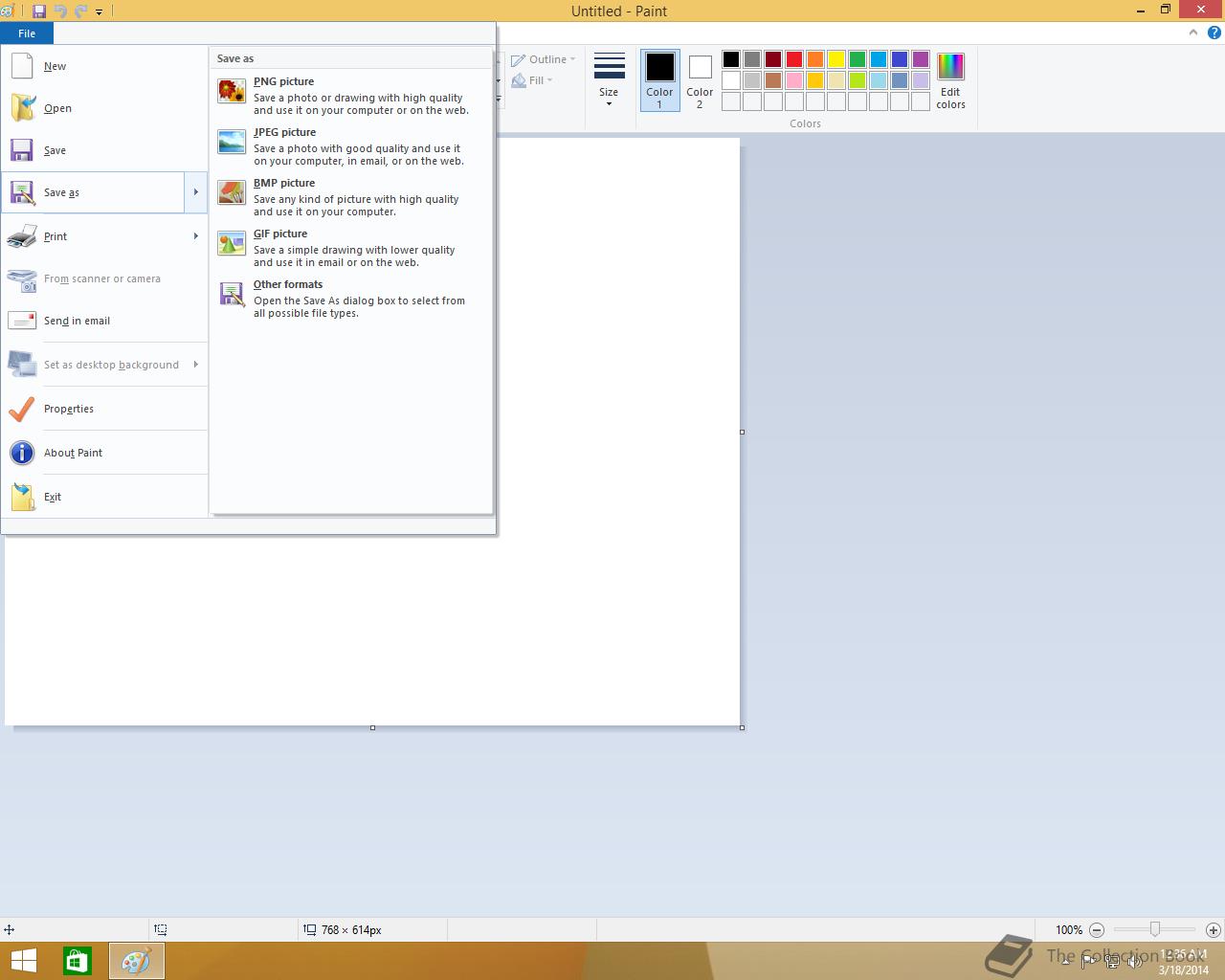Click the bottom-right canvas resize handle

click(743, 727)
